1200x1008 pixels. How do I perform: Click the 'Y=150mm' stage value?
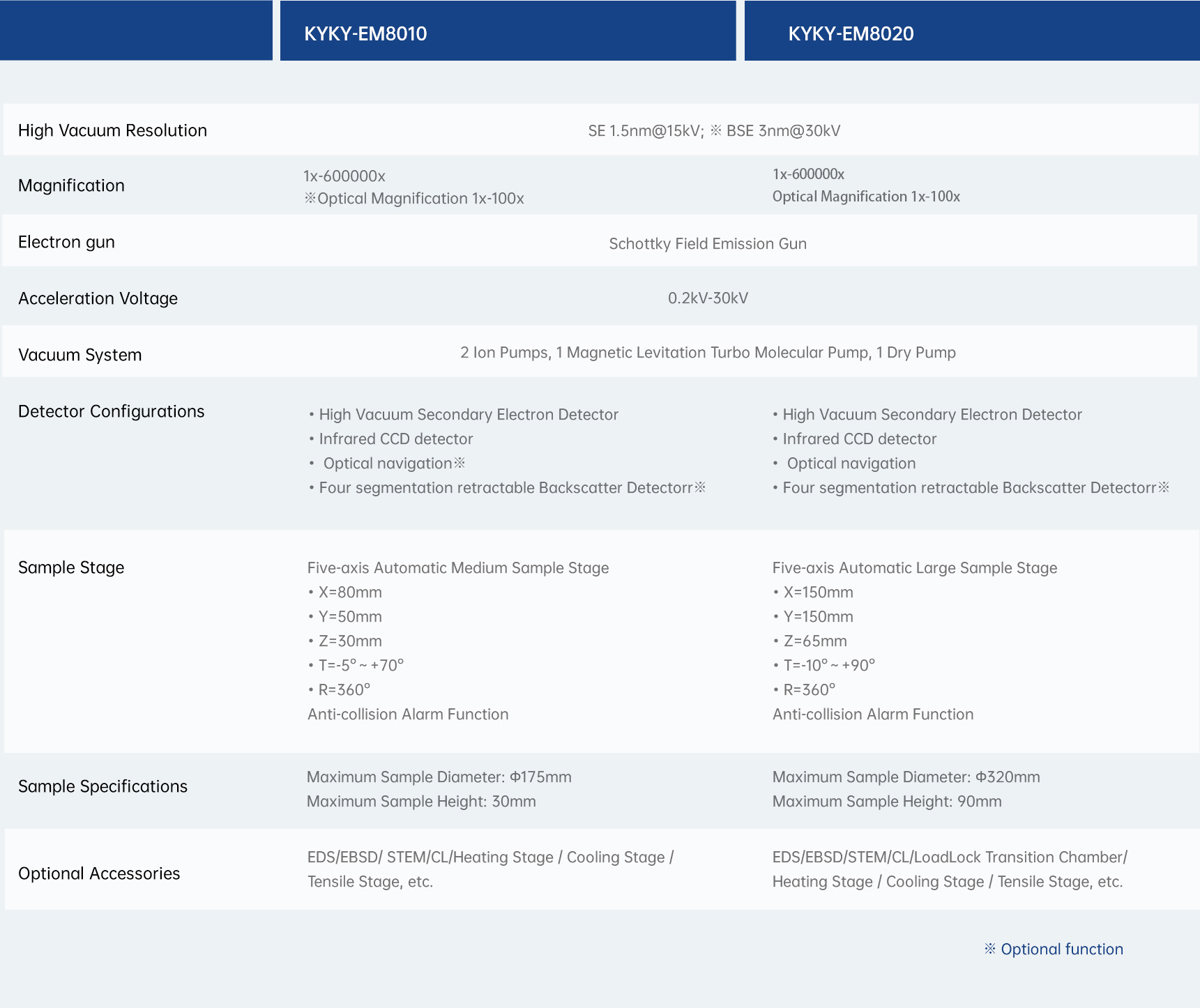coord(814,617)
